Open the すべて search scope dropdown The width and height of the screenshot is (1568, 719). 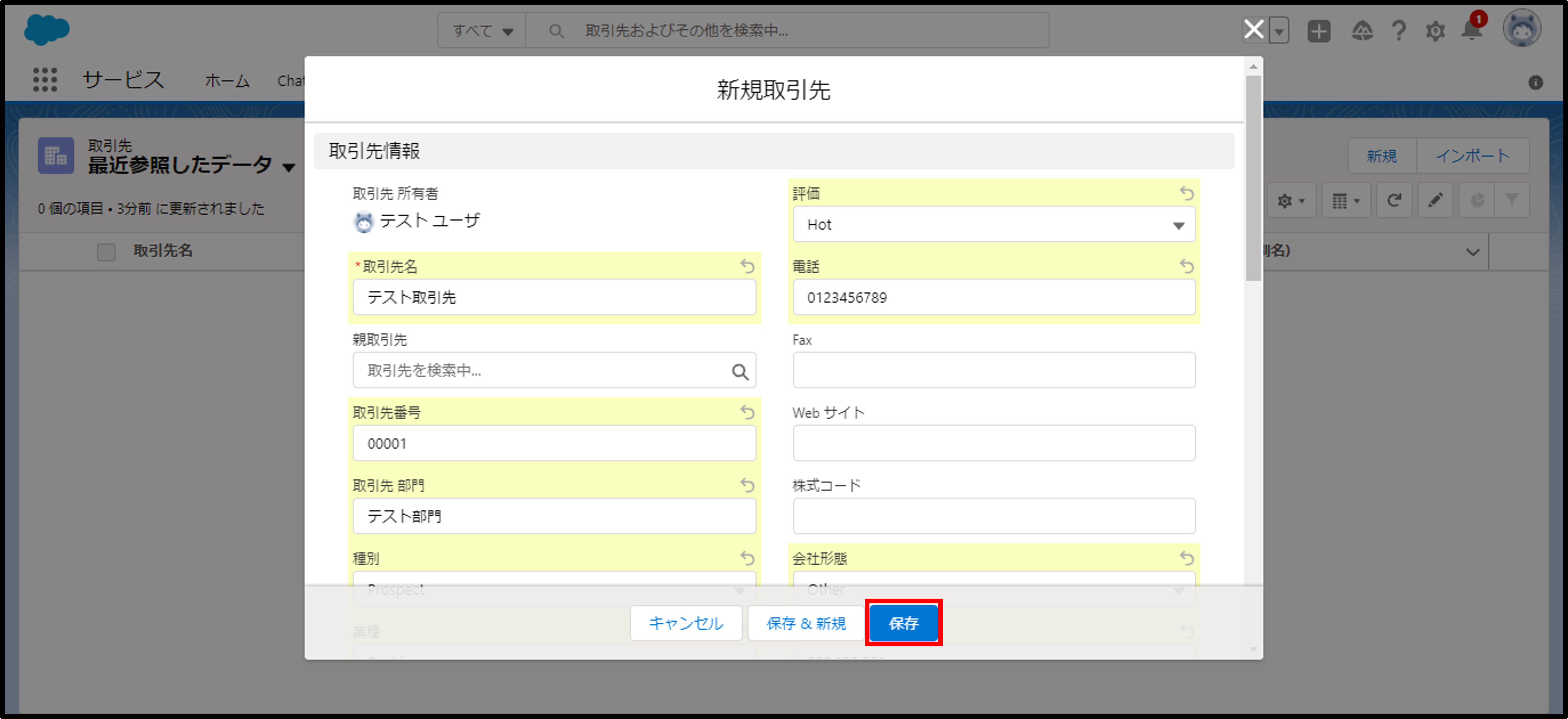pyautogui.click(x=482, y=31)
